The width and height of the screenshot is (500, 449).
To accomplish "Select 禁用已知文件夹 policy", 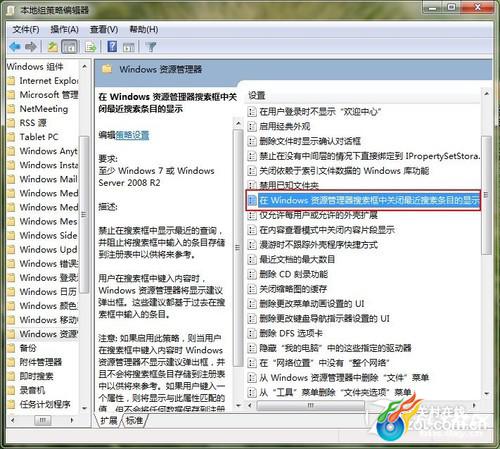I will click(289, 186).
